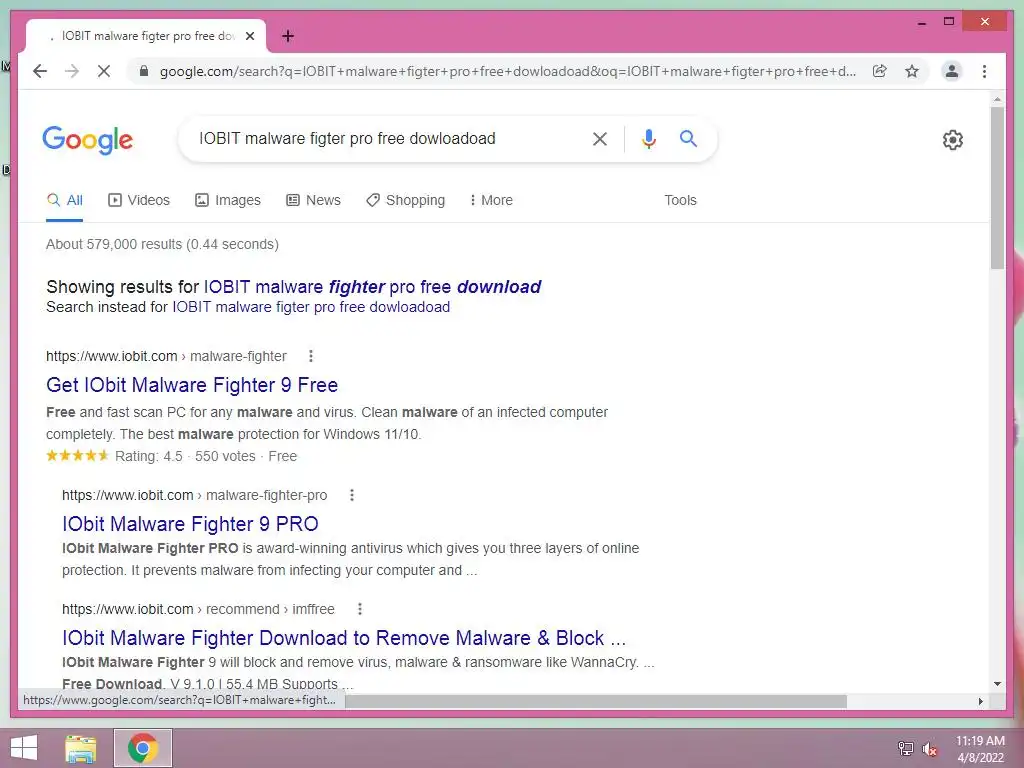This screenshot has width=1024, height=768.
Task: Open 'Get IObit Malware Fighter 9 Free' result
Action: tap(192, 385)
